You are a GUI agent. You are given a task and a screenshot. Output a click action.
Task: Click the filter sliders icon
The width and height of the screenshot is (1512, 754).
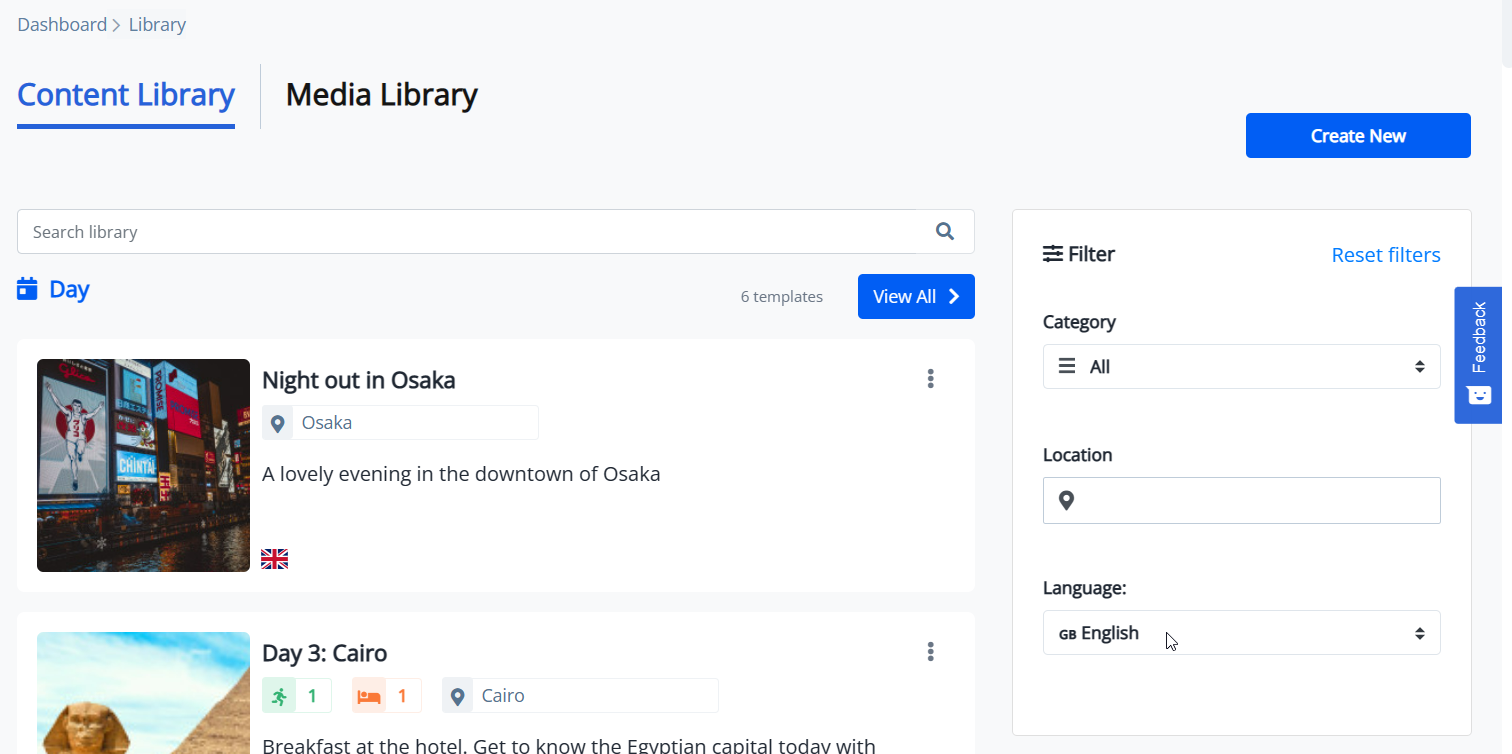pos(1052,254)
